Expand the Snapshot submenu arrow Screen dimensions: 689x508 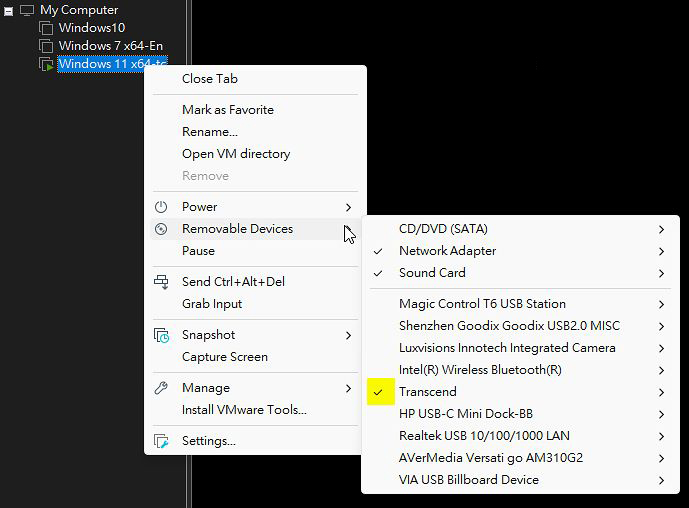348,335
